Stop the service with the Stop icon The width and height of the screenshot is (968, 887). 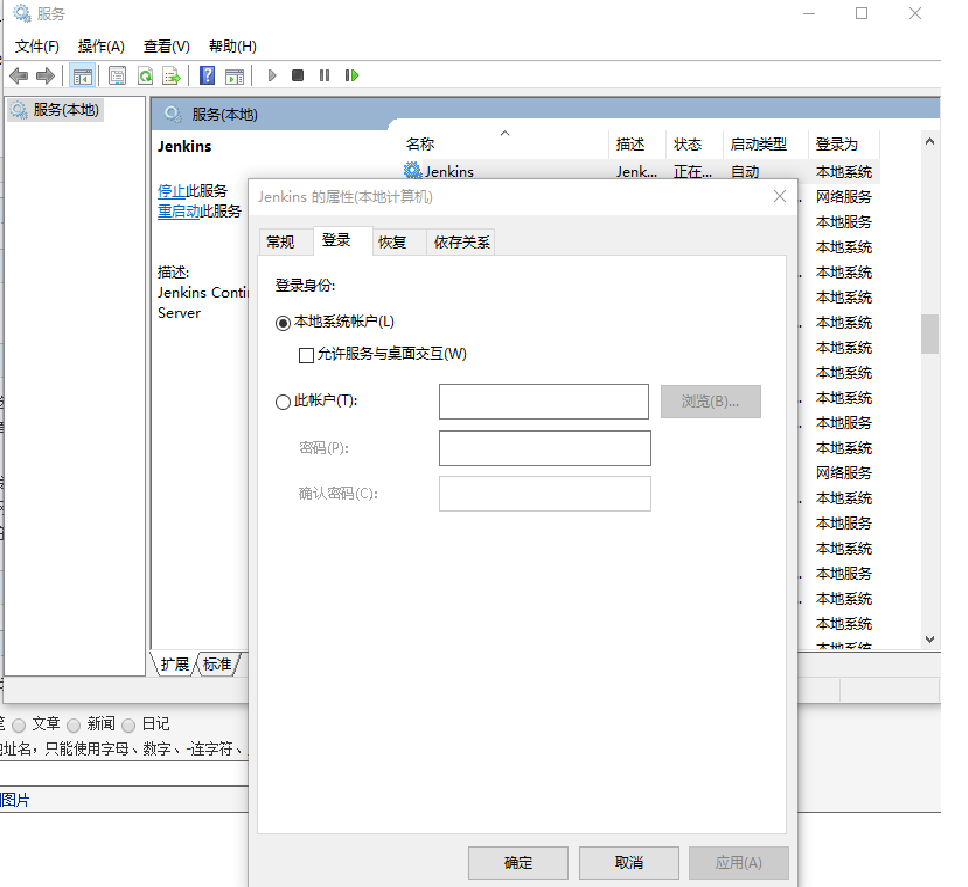(x=298, y=75)
